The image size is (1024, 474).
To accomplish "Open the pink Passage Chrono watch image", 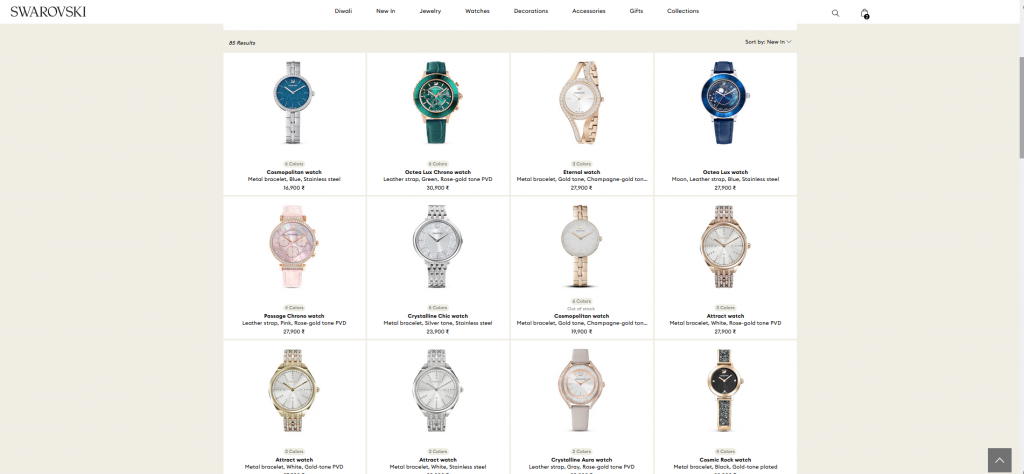I will point(294,246).
